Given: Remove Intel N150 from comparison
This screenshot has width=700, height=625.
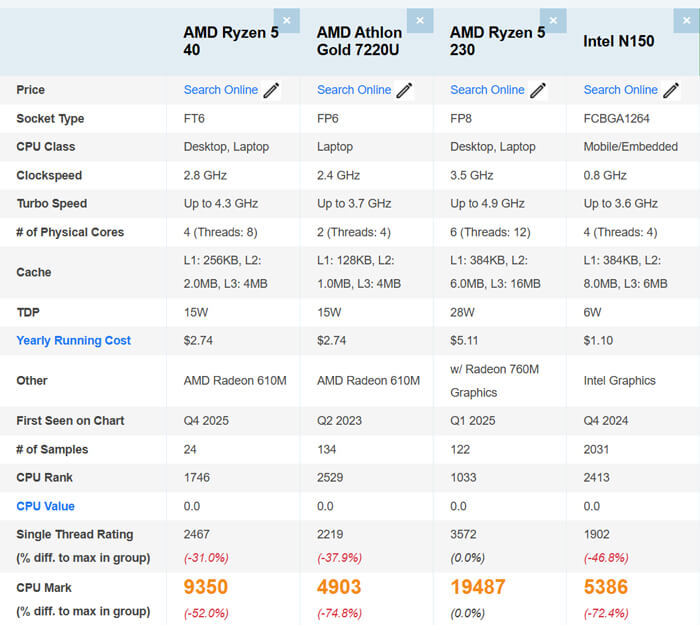Looking at the screenshot, I should point(686,21).
